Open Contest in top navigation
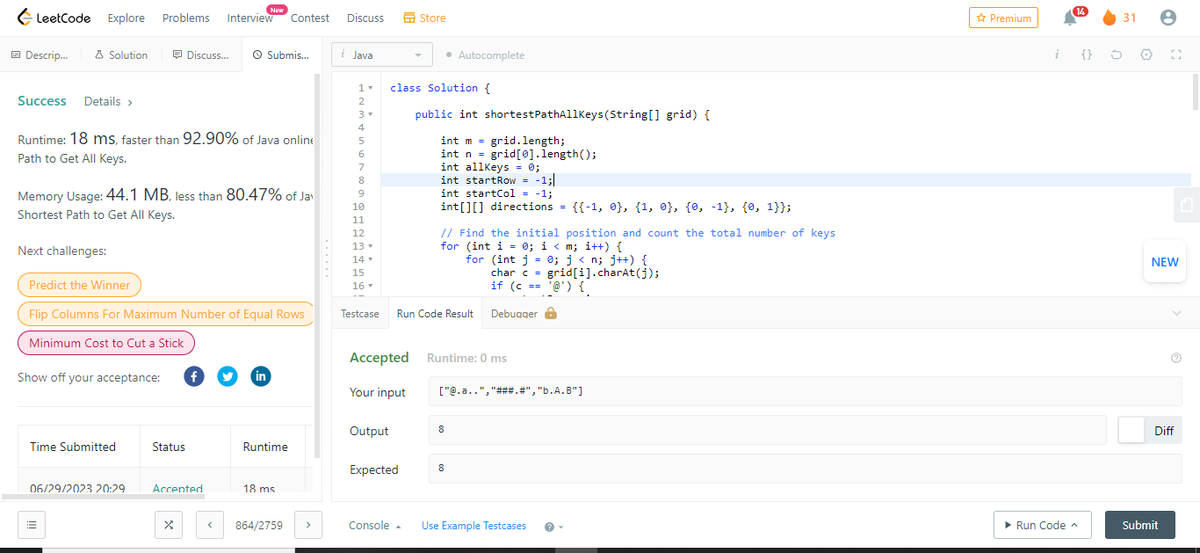The height and width of the screenshot is (553, 1200). [x=310, y=18]
